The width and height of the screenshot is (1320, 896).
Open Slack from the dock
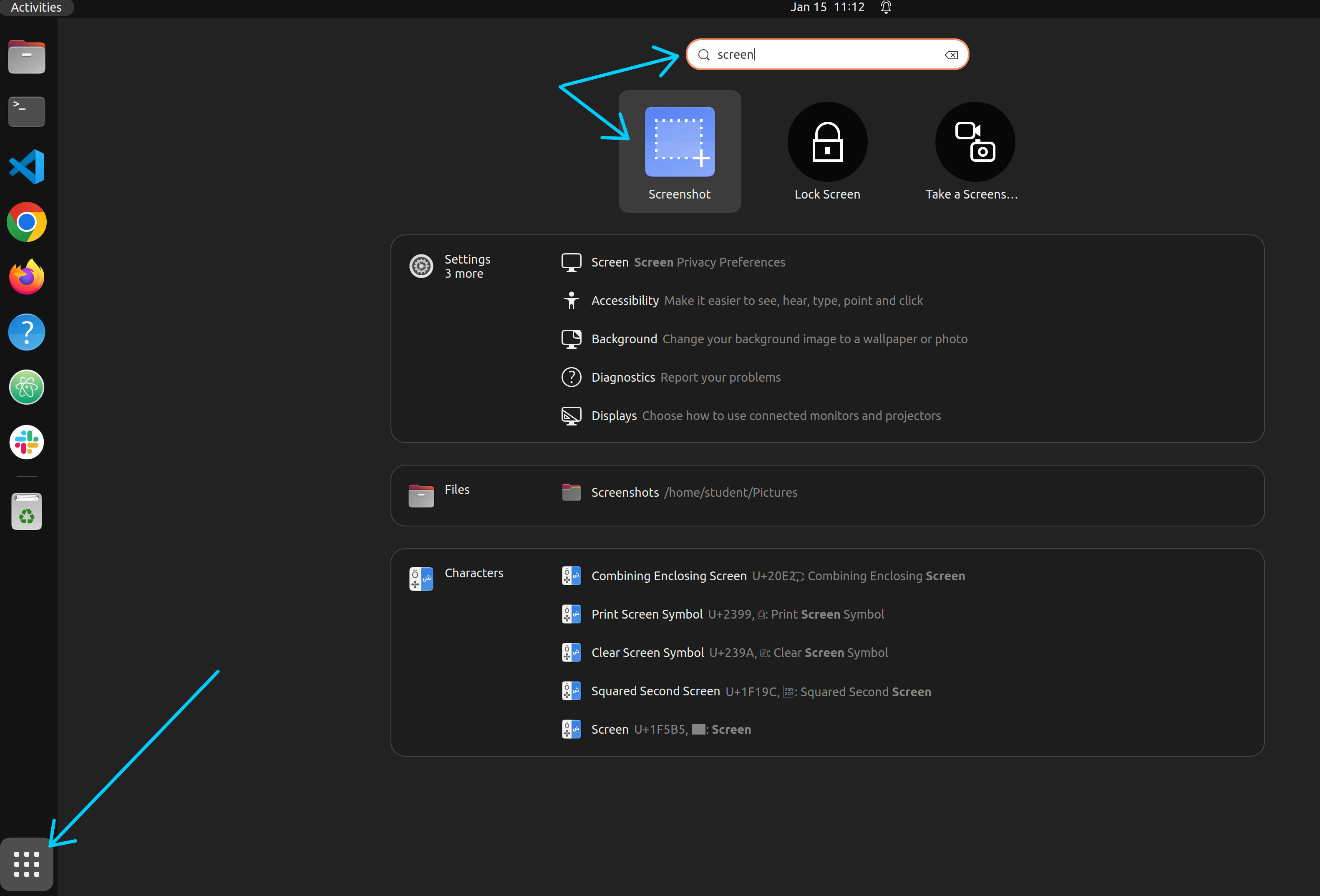27,442
